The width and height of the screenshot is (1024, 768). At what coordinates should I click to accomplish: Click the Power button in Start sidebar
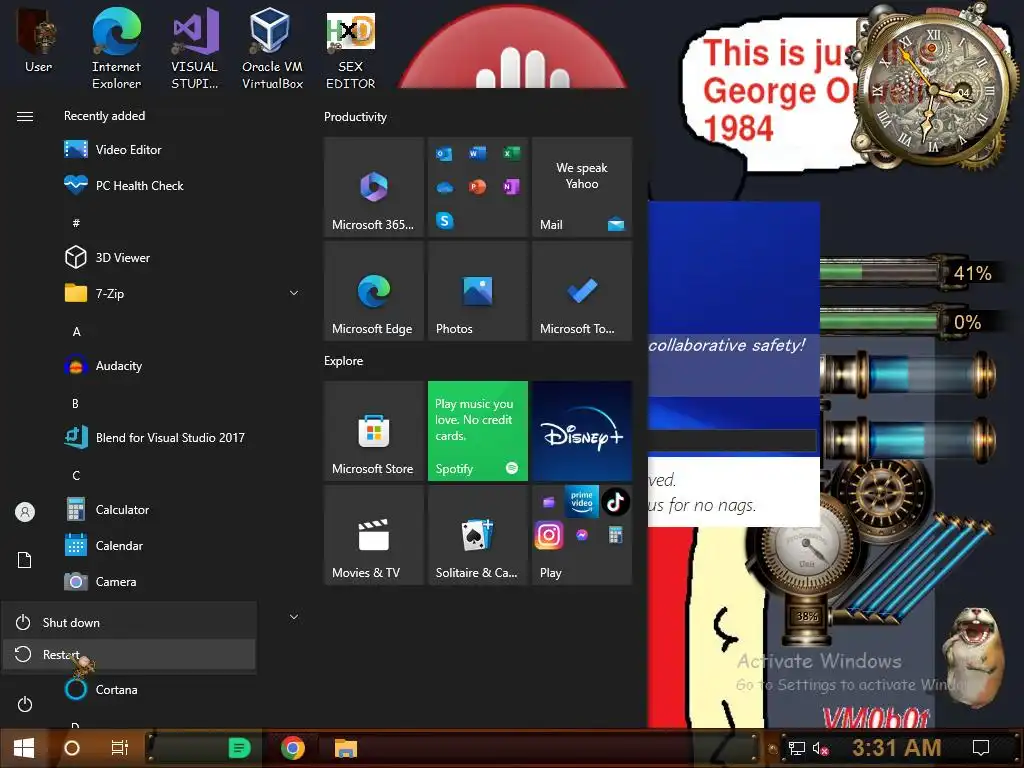(25, 704)
